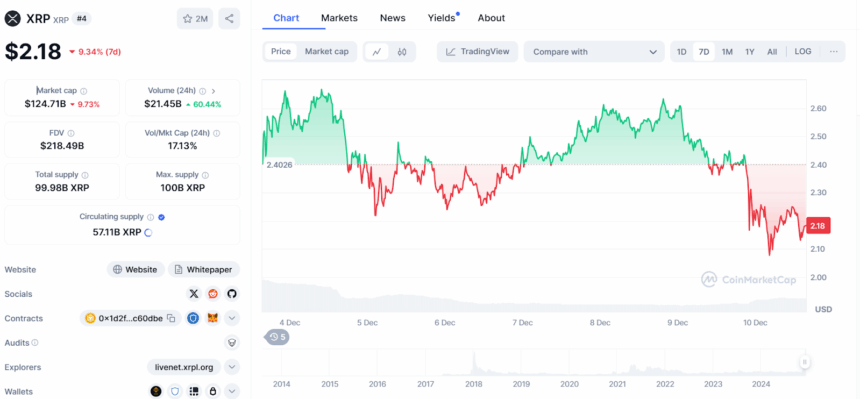Open the News tab

coord(393,18)
